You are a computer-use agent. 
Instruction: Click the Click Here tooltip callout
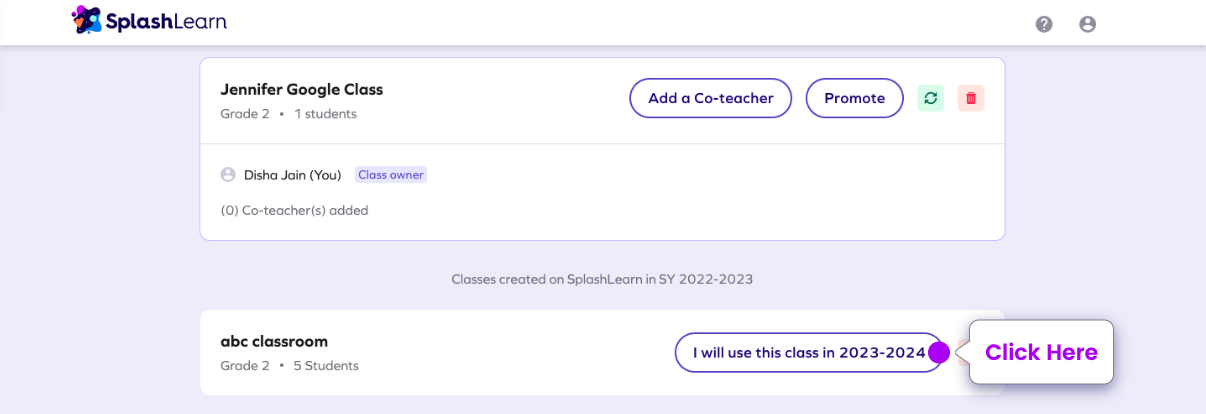tap(1041, 352)
